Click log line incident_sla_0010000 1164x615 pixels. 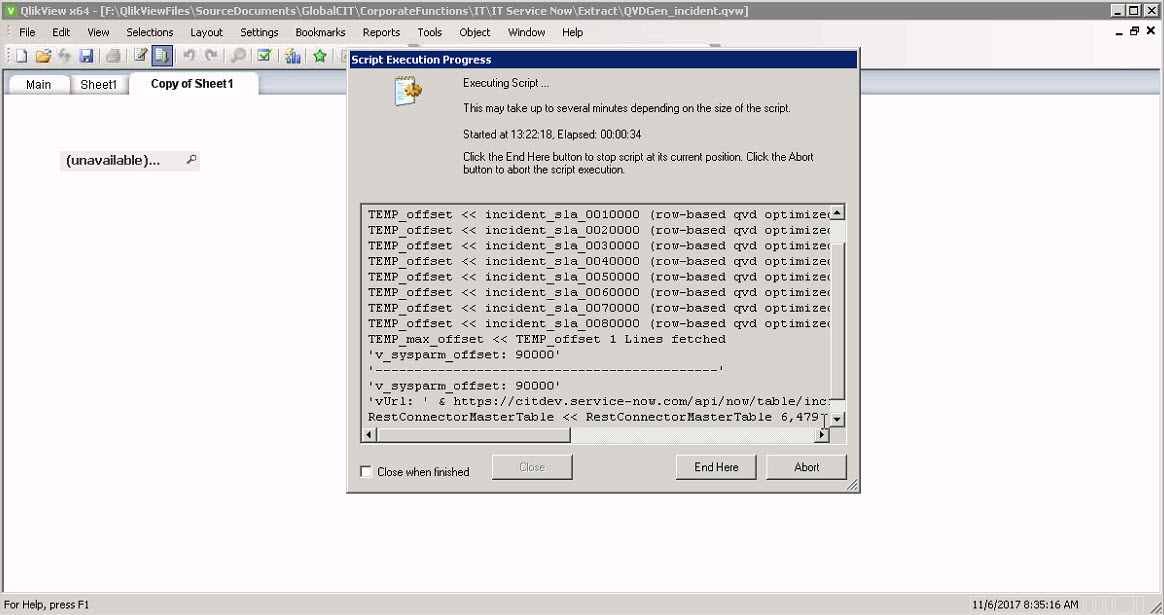(x=598, y=215)
